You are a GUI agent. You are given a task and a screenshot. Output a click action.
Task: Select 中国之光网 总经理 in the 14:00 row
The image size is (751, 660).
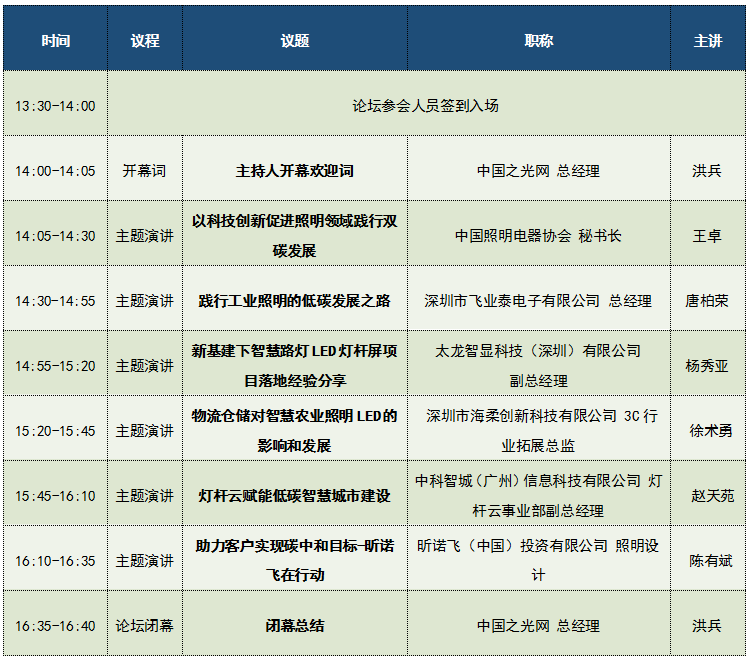pyautogui.click(x=539, y=171)
